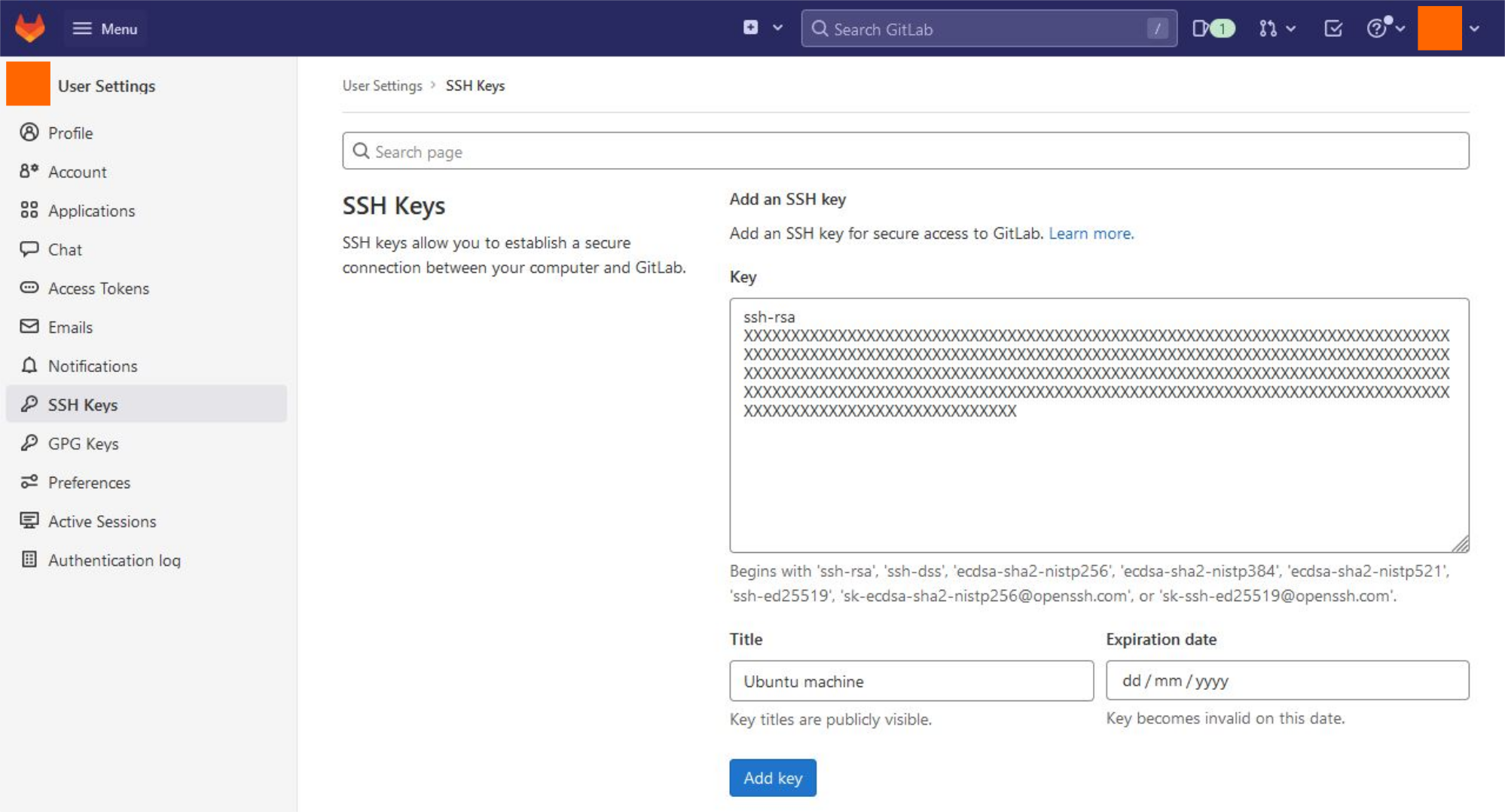Click the envelope icon beside Emails
The height and width of the screenshot is (812, 1505).
pyautogui.click(x=29, y=326)
